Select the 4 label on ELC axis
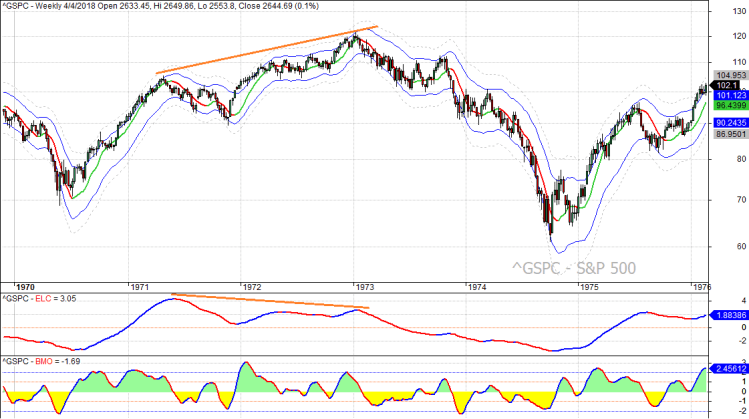This screenshot has height=419, width=749. (744, 301)
